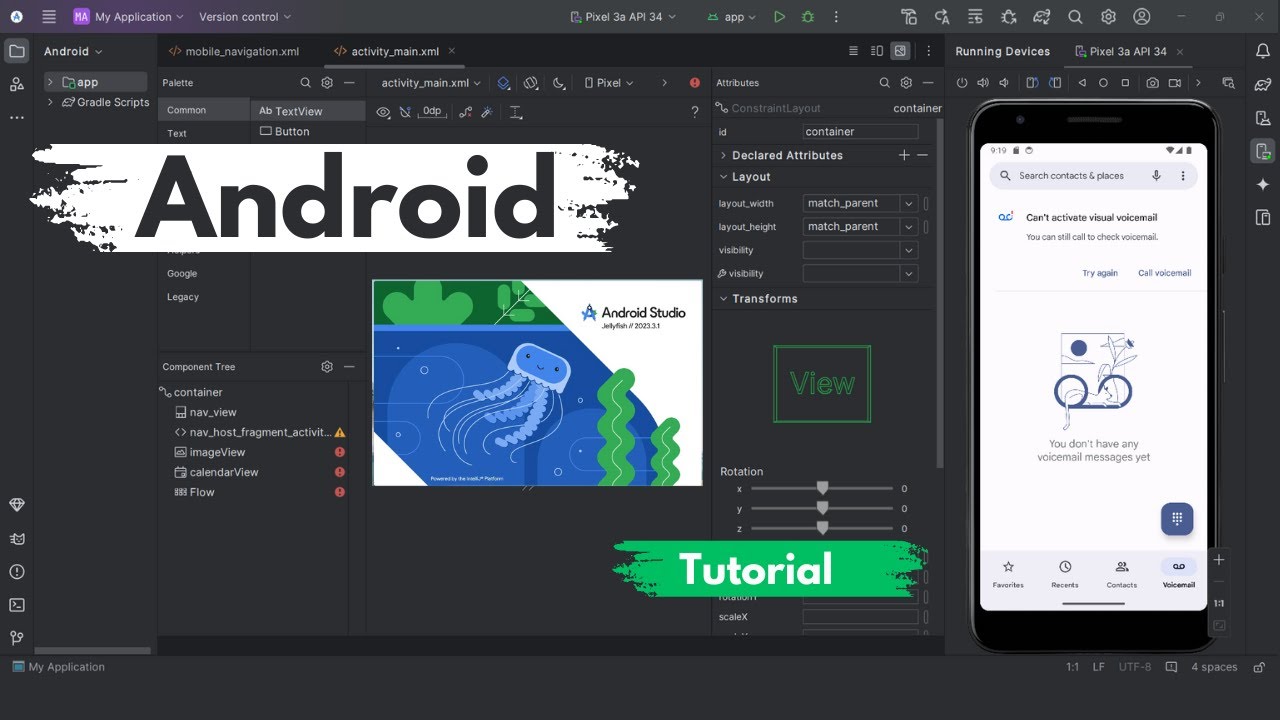Open the Device Manager icon in the right sidebar

tap(1263, 118)
